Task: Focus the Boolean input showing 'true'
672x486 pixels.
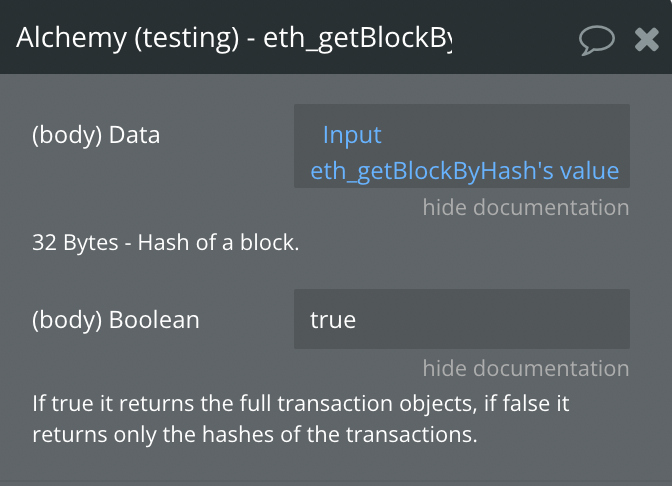Action: (461, 319)
